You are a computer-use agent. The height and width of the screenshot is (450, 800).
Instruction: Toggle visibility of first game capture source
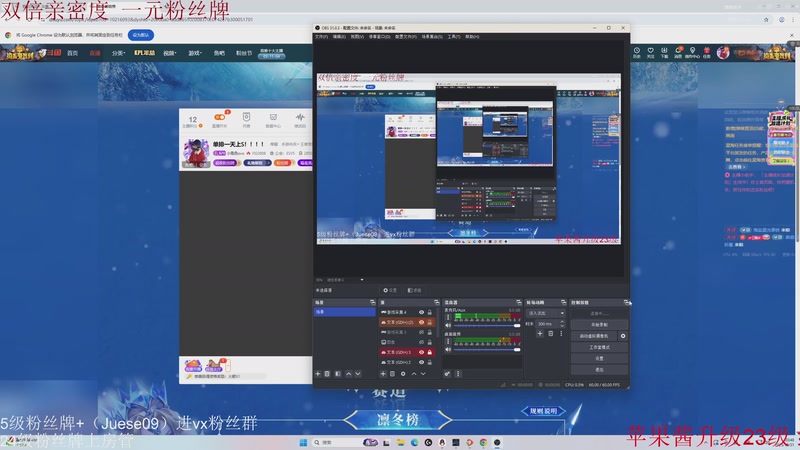[421, 312]
